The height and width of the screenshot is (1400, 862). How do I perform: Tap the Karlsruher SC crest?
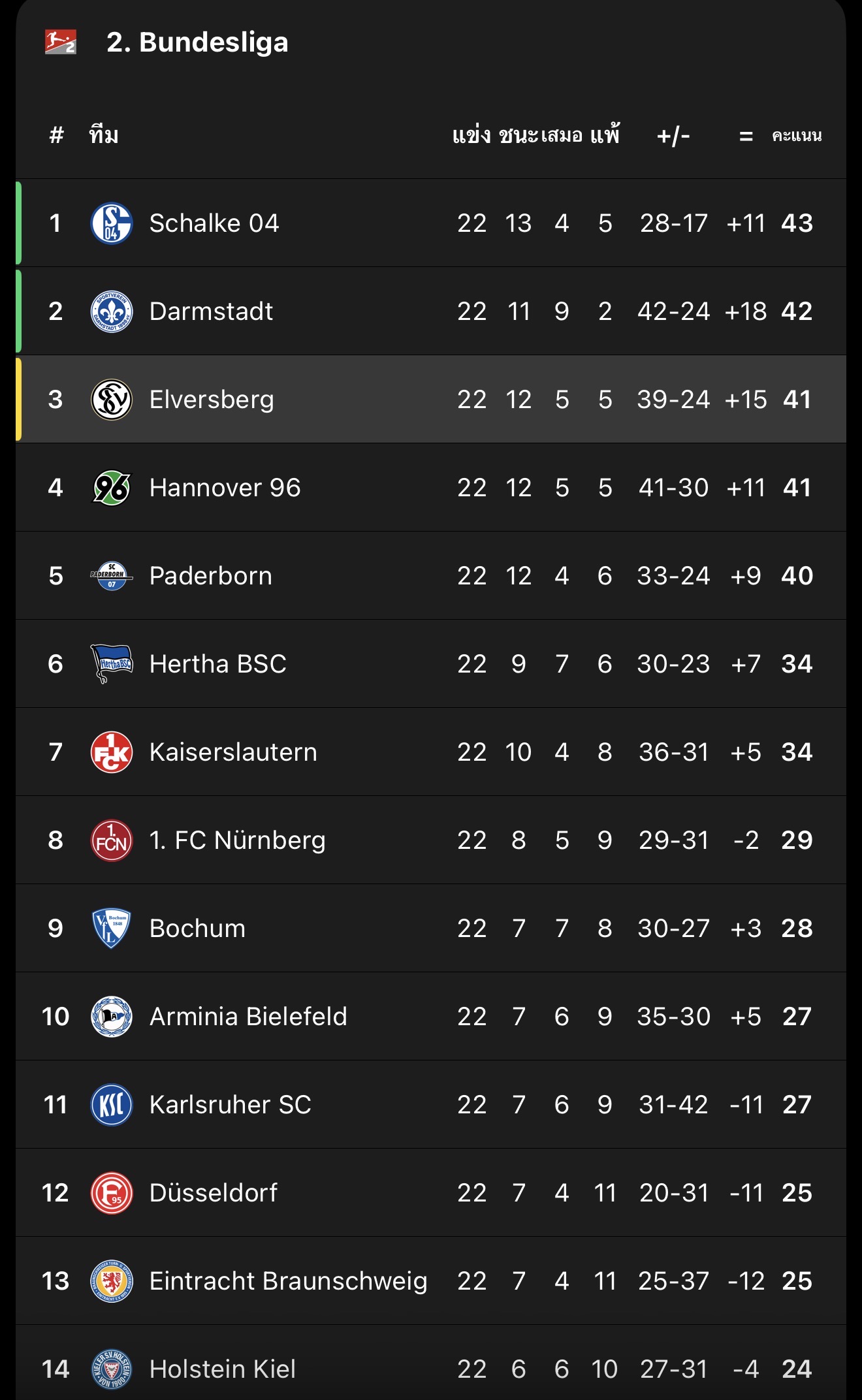[x=112, y=1105]
